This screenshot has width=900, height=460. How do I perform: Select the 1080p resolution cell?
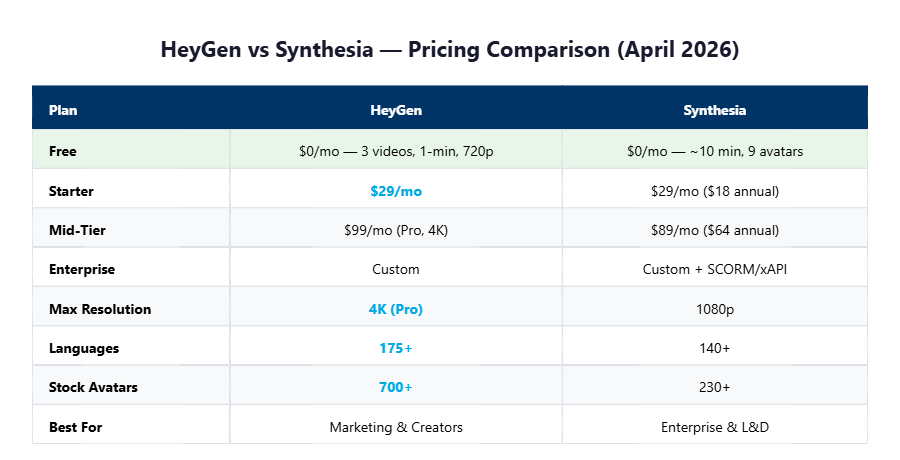(714, 309)
